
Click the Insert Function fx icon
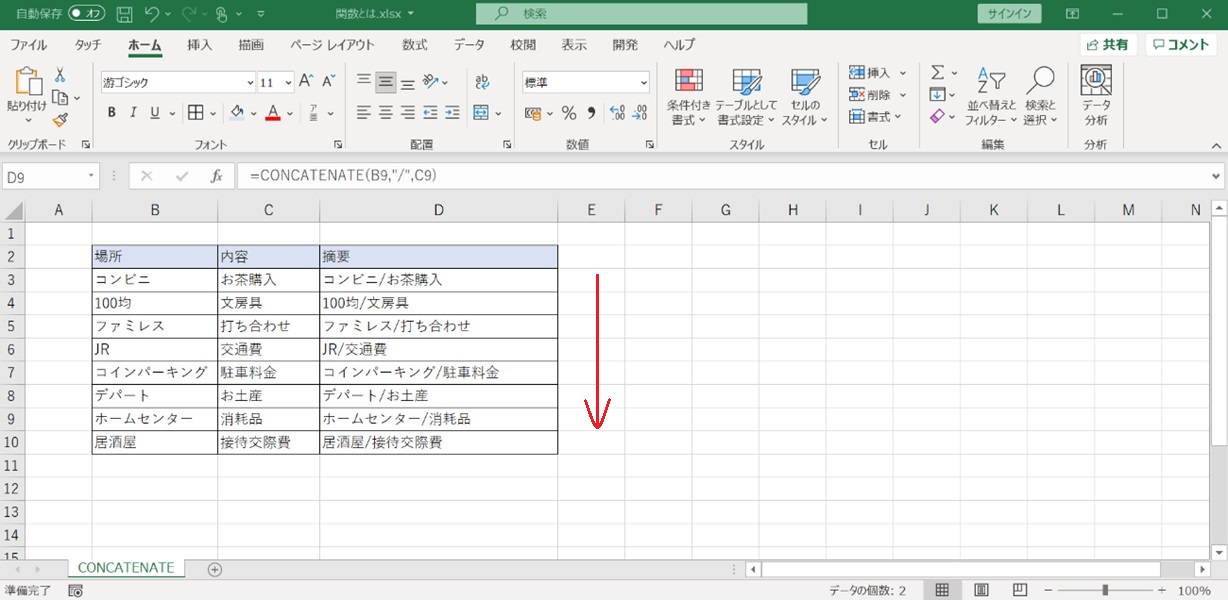click(x=216, y=176)
